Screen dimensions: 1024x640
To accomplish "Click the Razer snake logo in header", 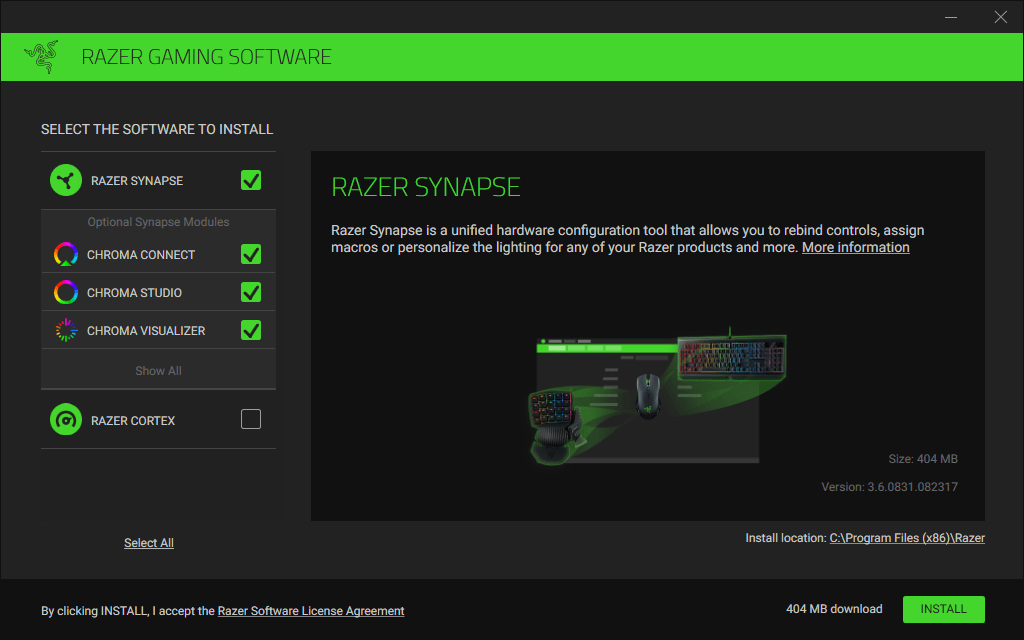I will click(x=41, y=57).
